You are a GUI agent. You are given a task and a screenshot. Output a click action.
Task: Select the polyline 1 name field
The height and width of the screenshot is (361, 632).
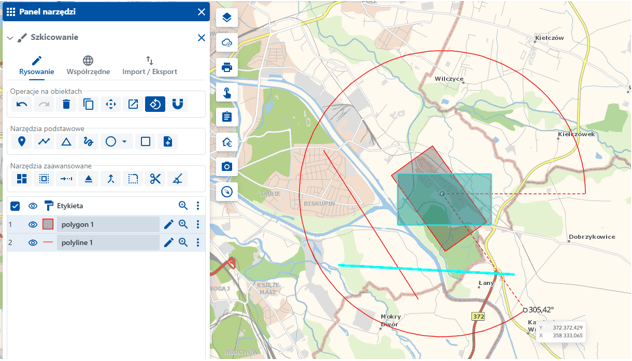coord(108,243)
